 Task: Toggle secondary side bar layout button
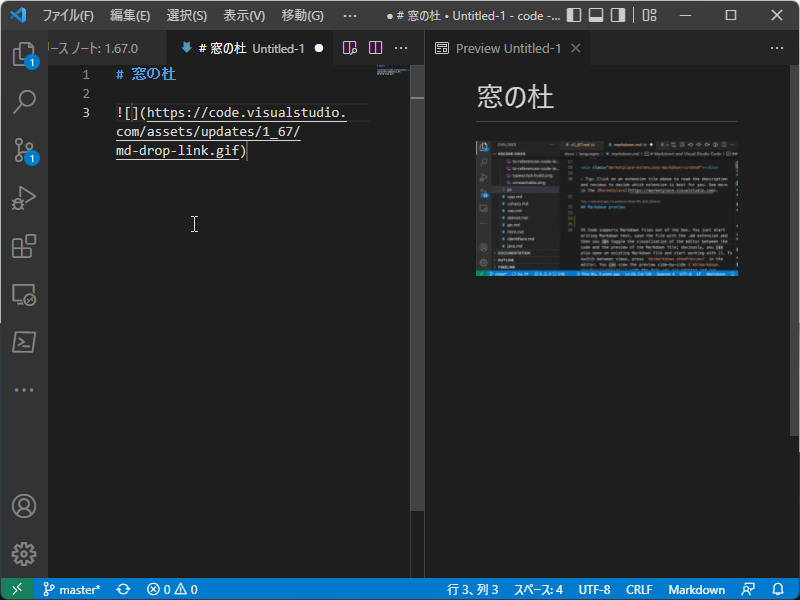click(618, 15)
